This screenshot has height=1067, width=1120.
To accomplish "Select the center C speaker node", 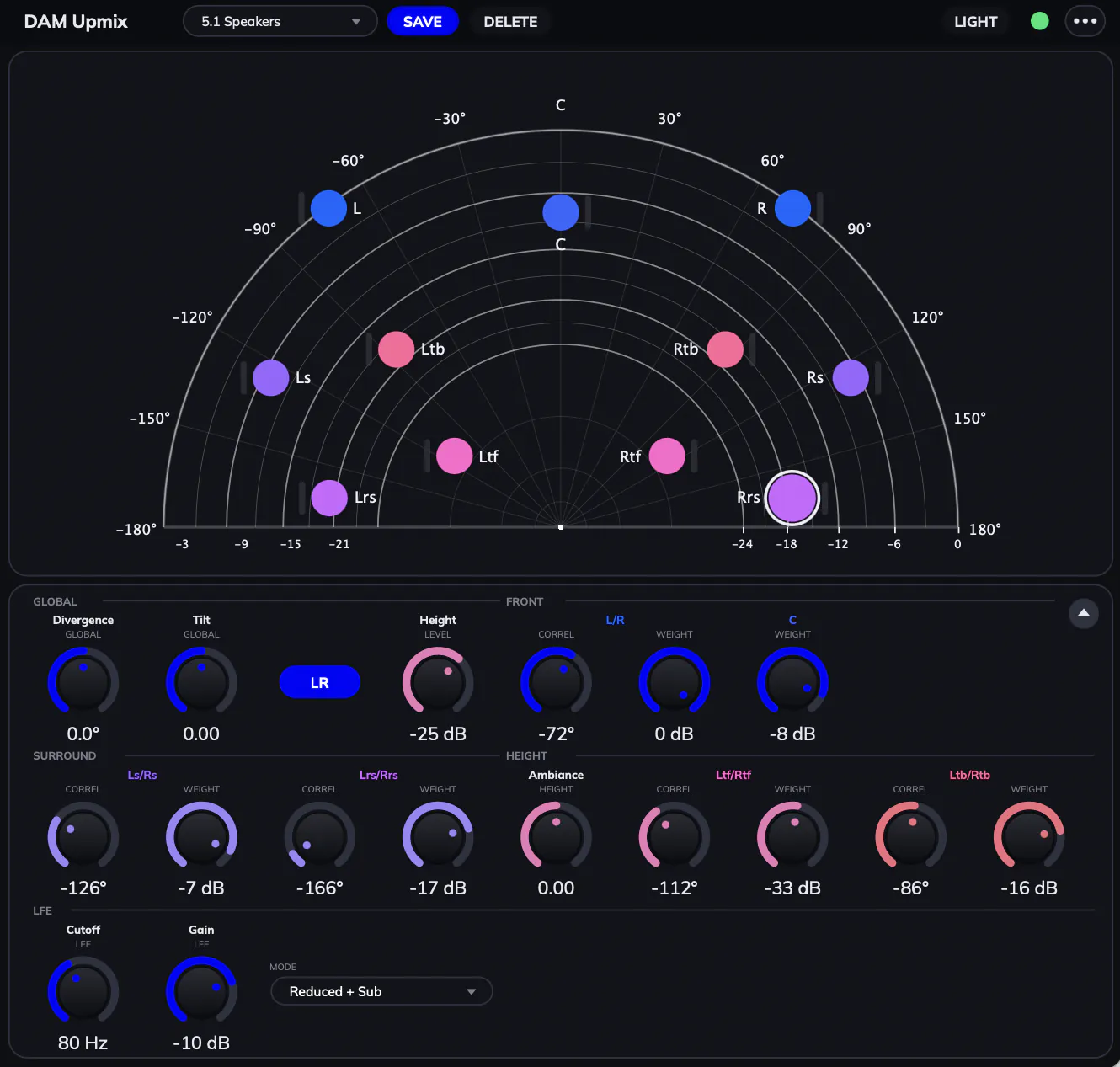I will click(x=561, y=212).
